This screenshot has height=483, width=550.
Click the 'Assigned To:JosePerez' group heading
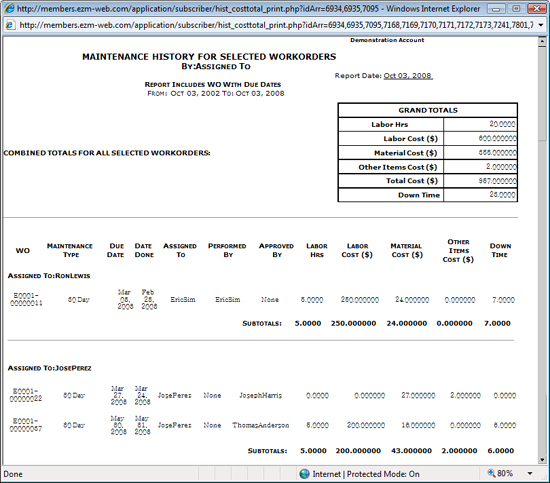[49, 368]
